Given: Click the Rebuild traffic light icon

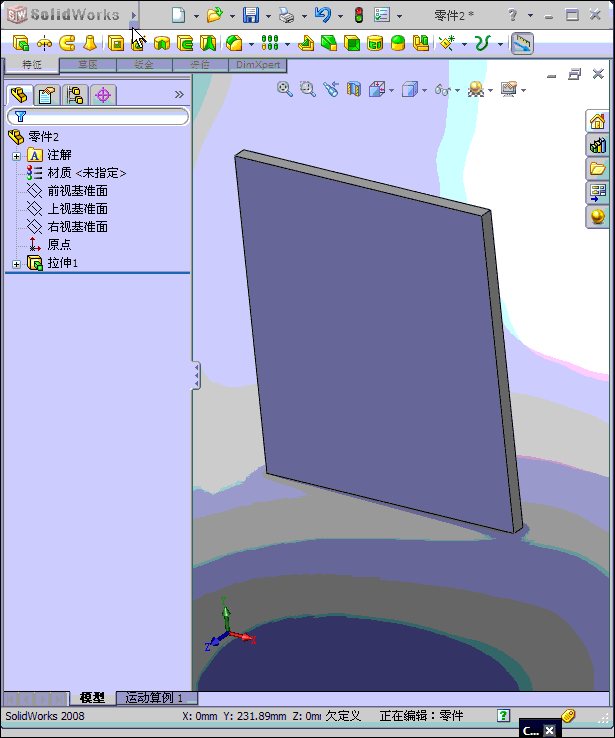Looking at the screenshot, I should (359, 15).
